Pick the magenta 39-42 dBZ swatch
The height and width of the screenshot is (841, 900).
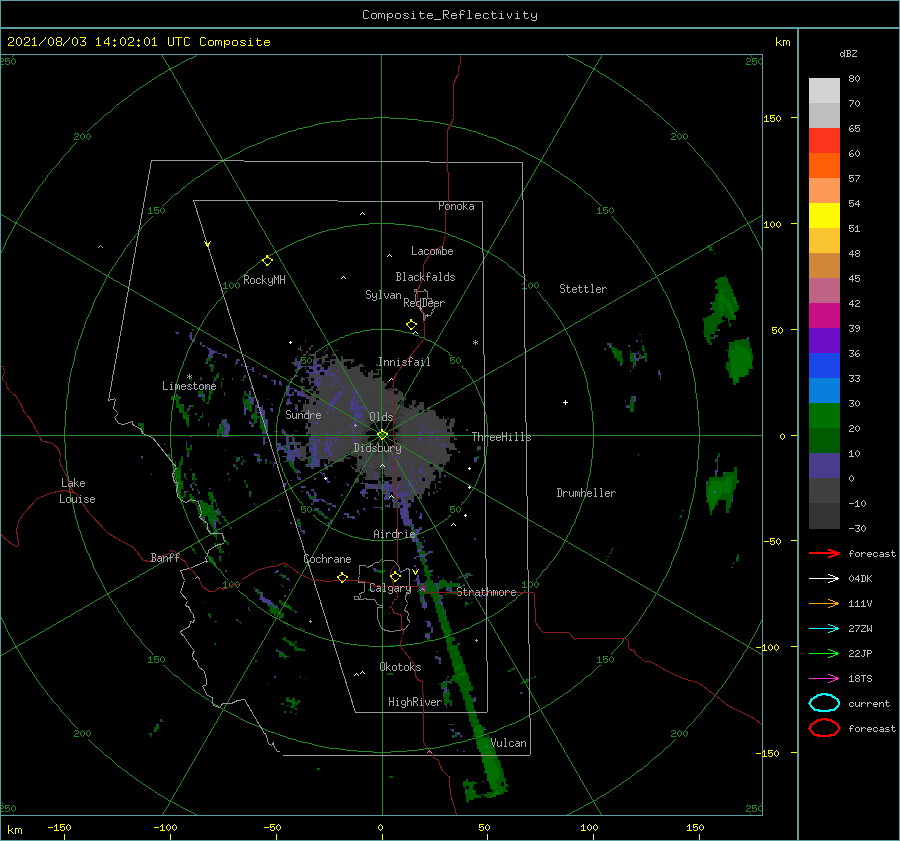pyautogui.click(x=824, y=316)
